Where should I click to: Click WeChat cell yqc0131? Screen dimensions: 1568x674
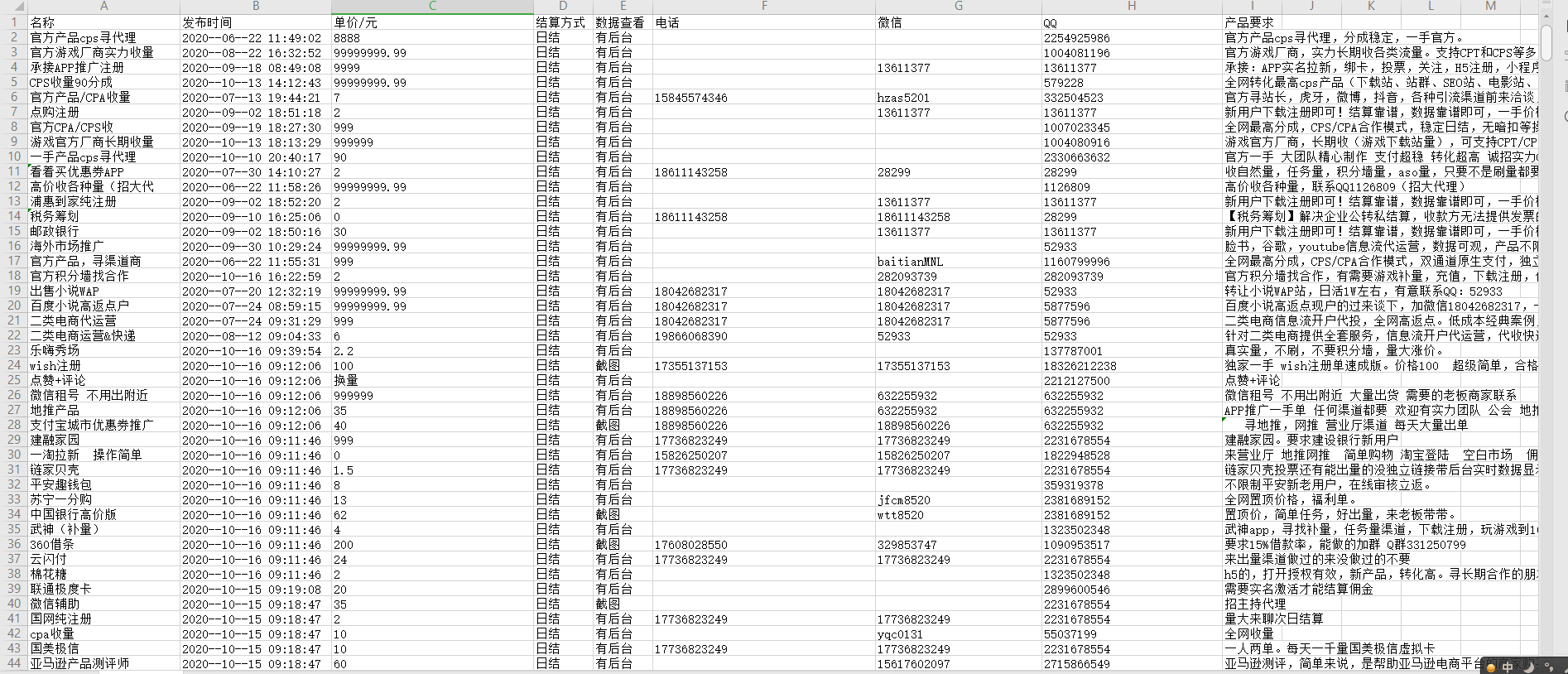[959, 633]
